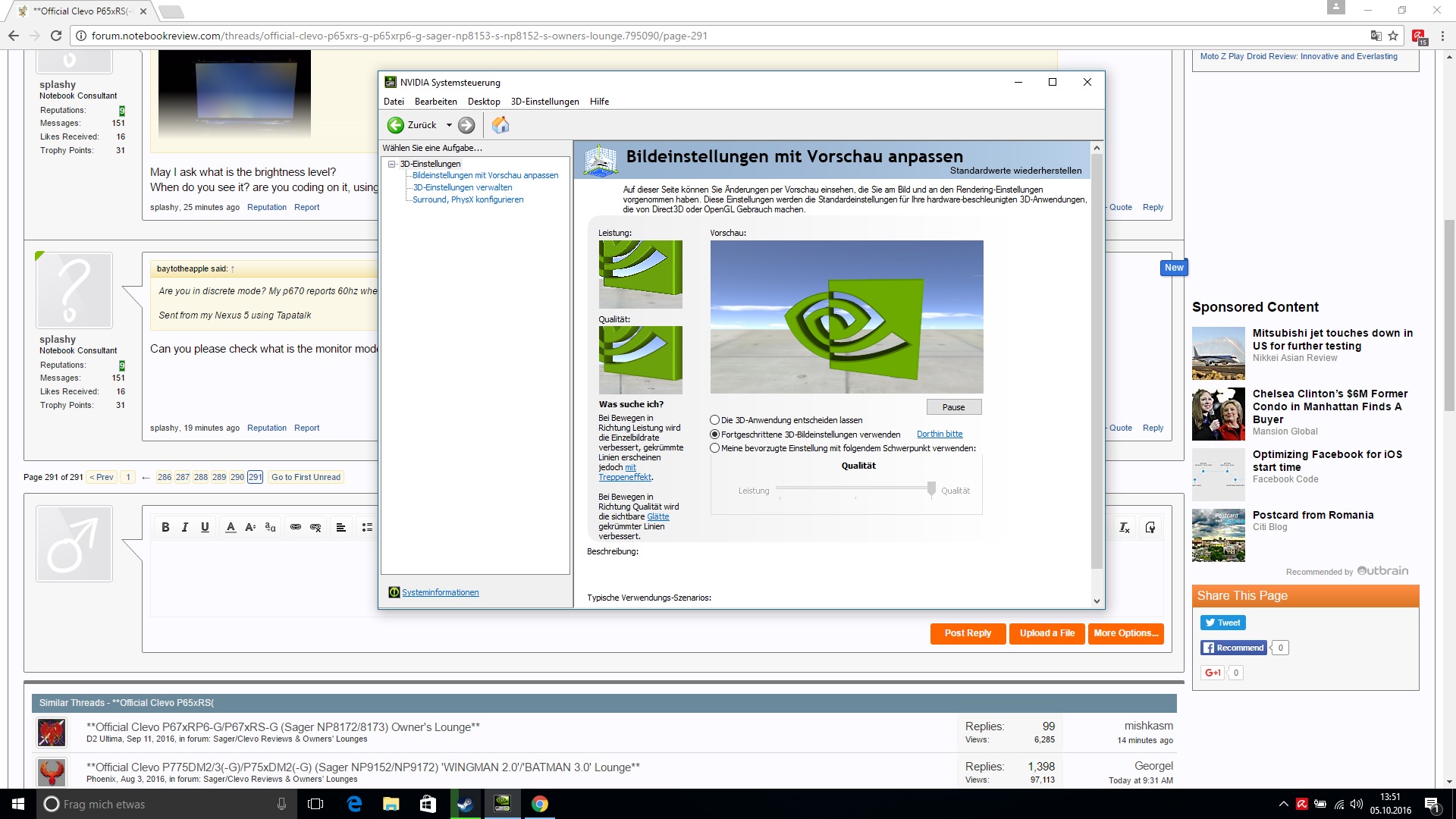Click 'Post Reply' button in forum
The width and height of the screenshot is (1456, 819).
968,633
